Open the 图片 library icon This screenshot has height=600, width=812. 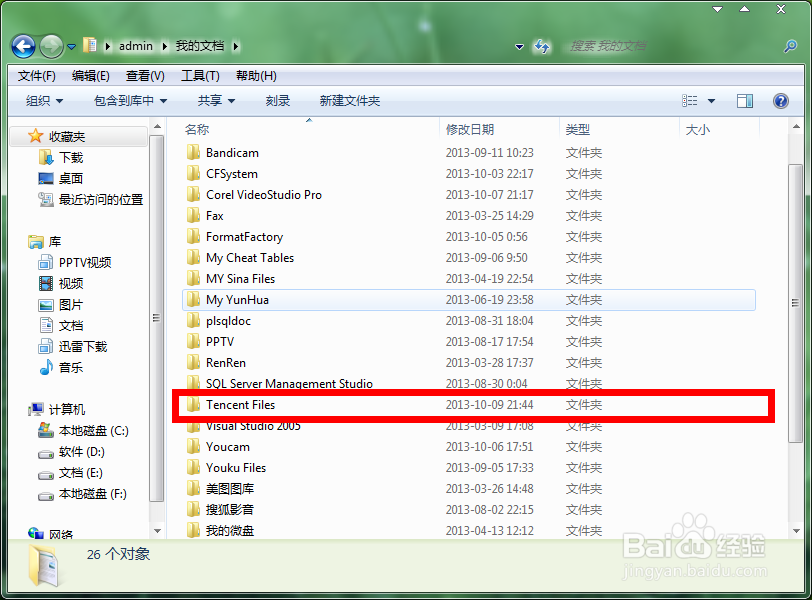[x=46, y=304]
